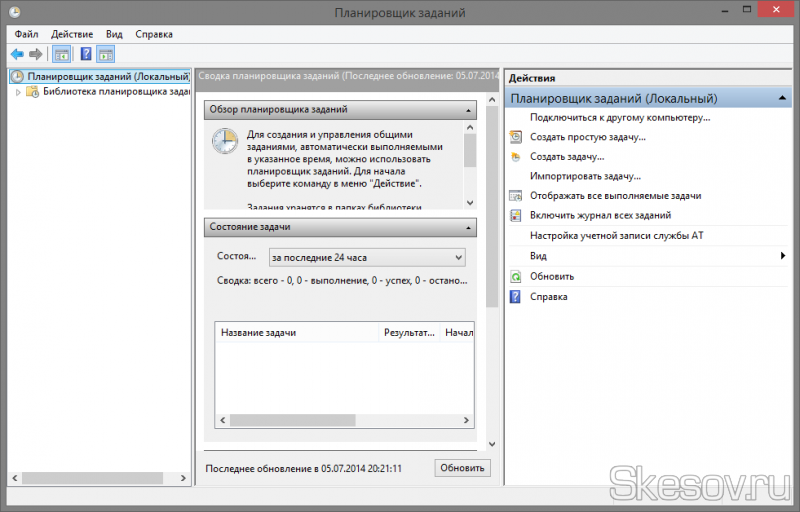Open the Справка menu in the menu bar
The width and height of the screenshot is (800, 512).
154,34
